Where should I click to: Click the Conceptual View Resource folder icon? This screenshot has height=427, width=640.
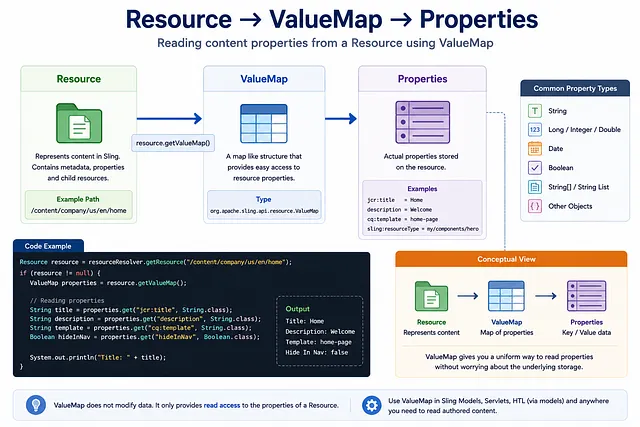(431, 296)
